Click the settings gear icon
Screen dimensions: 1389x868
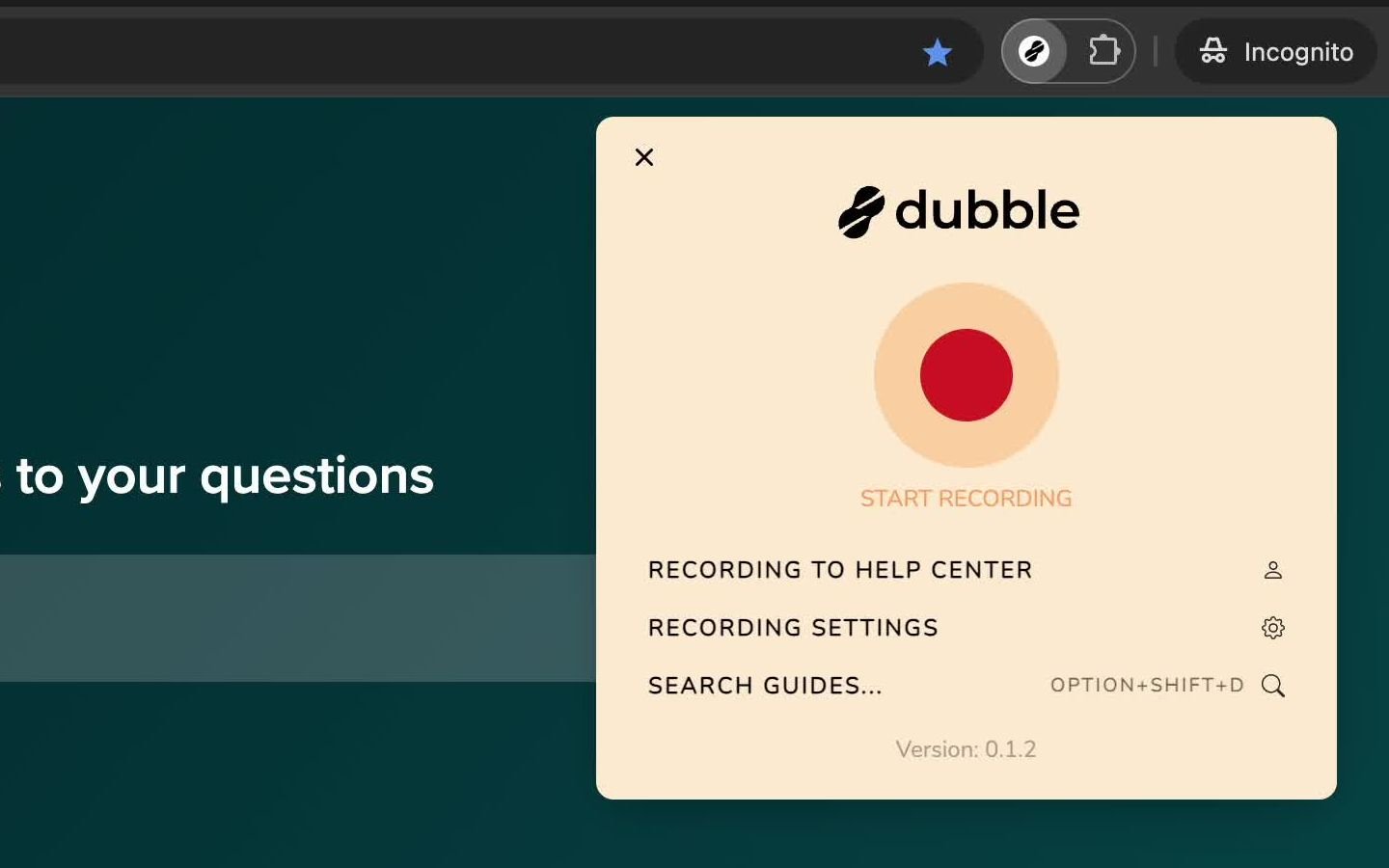click(x=1273, y=628)
